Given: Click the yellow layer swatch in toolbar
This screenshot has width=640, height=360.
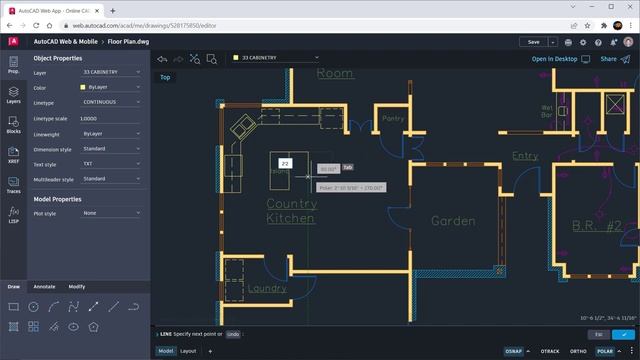Looking at the screenshot, I should point(236,58).
